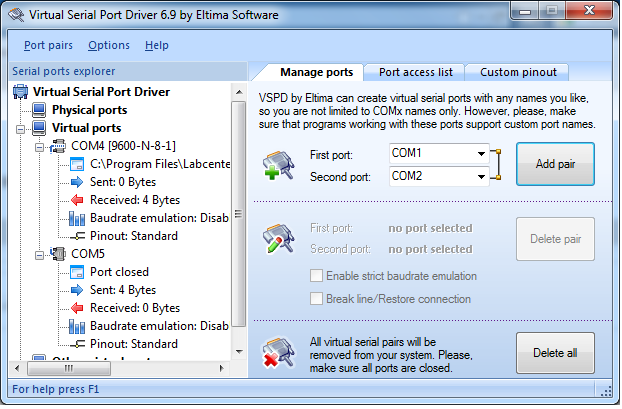622x409 pixels.
Task: Click the Delete all button
Action: click(555, 353)
